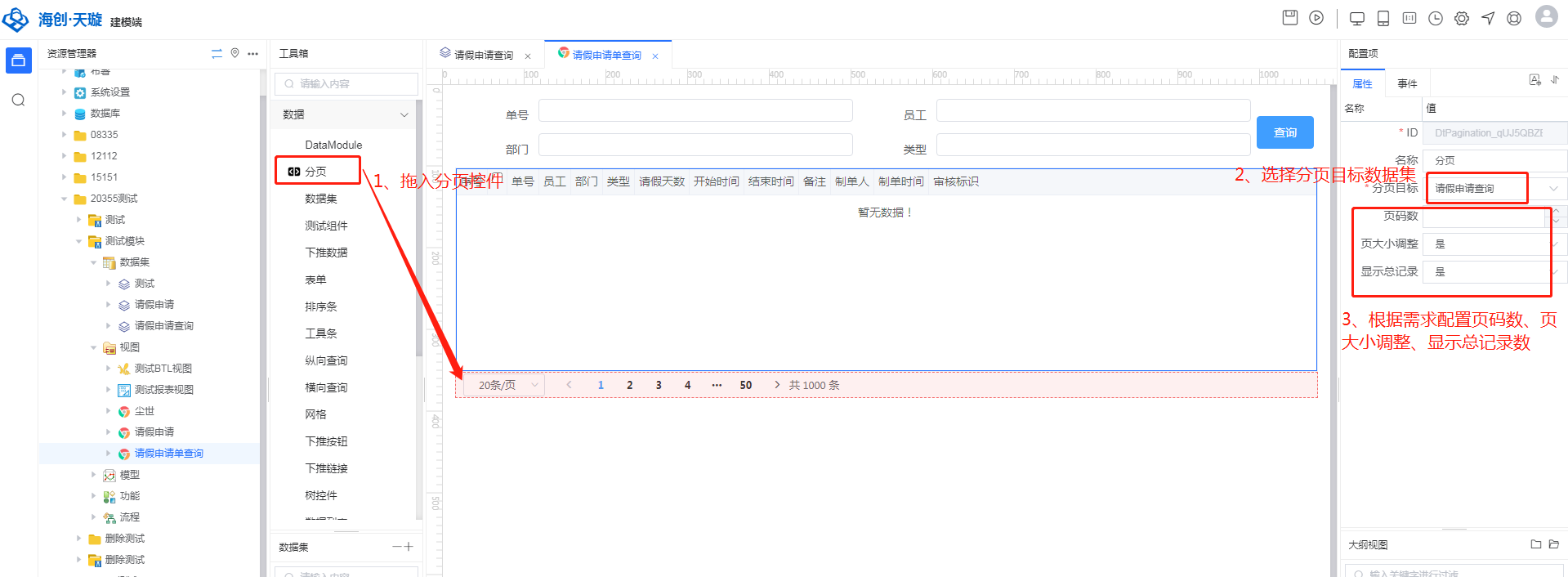Open history via the clock icon
The width and height of the screenshot is (1568, 577).
tap(1435, 19)
